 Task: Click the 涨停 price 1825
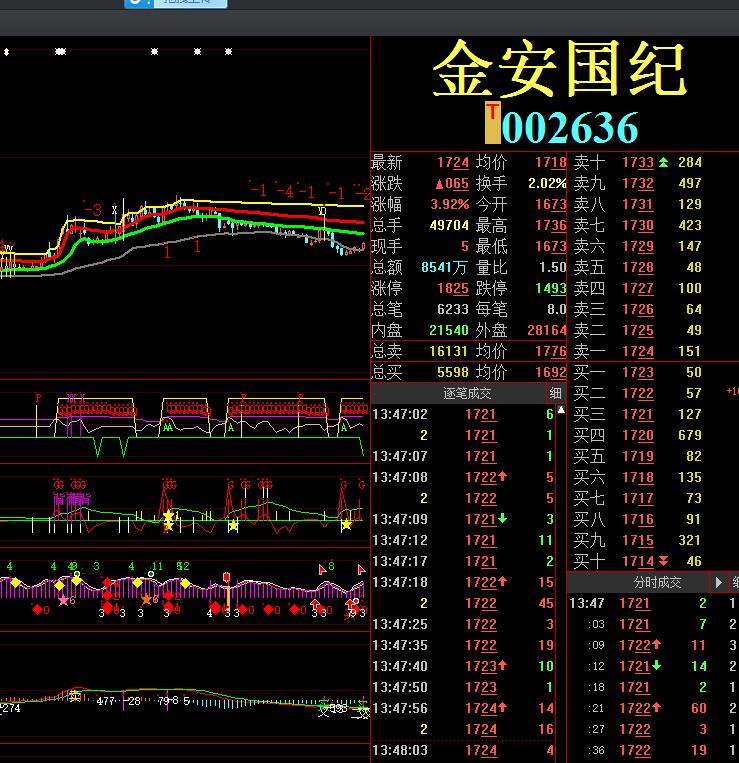[452, 289]
